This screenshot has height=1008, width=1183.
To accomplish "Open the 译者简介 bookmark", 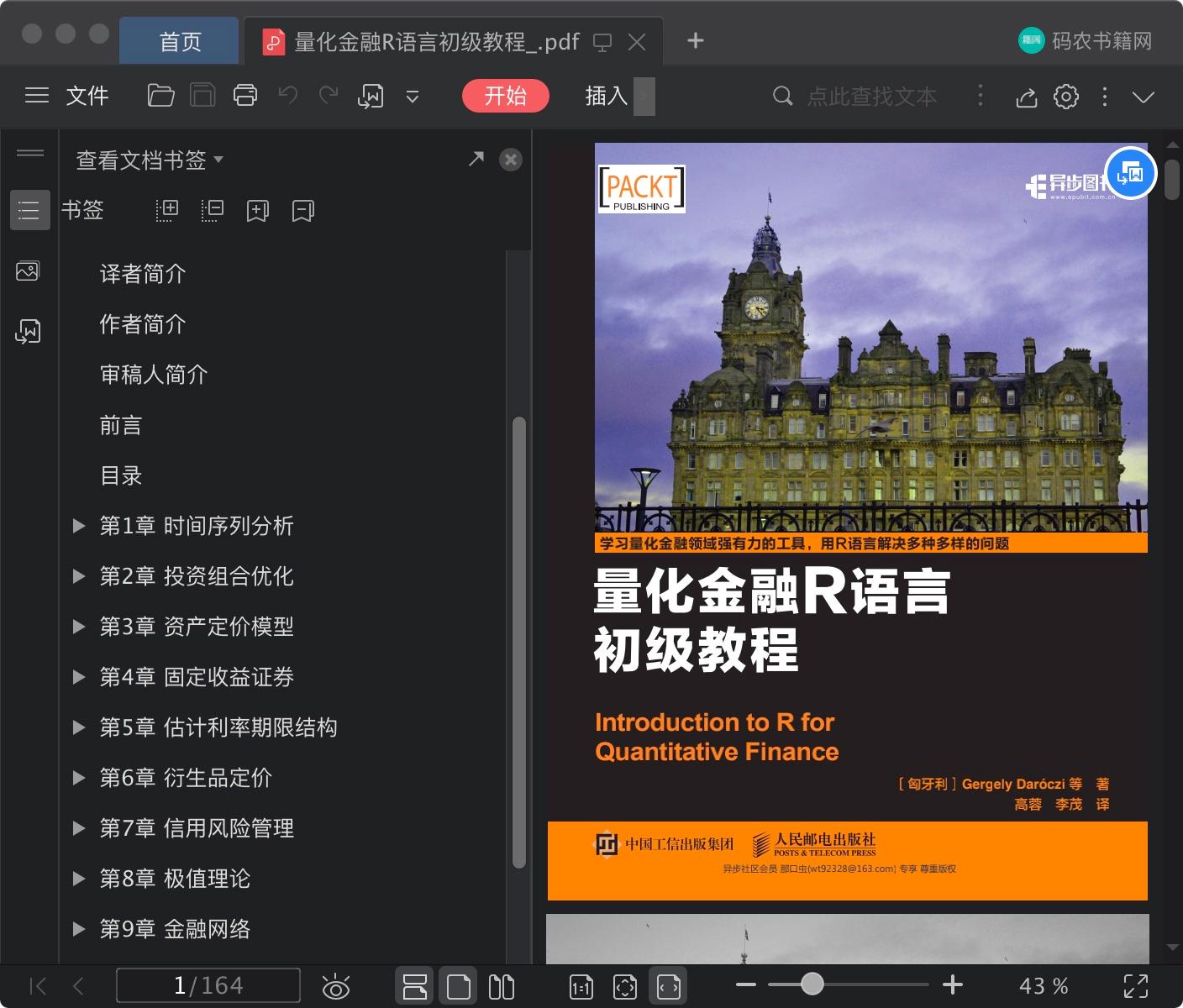I will 143,274.
